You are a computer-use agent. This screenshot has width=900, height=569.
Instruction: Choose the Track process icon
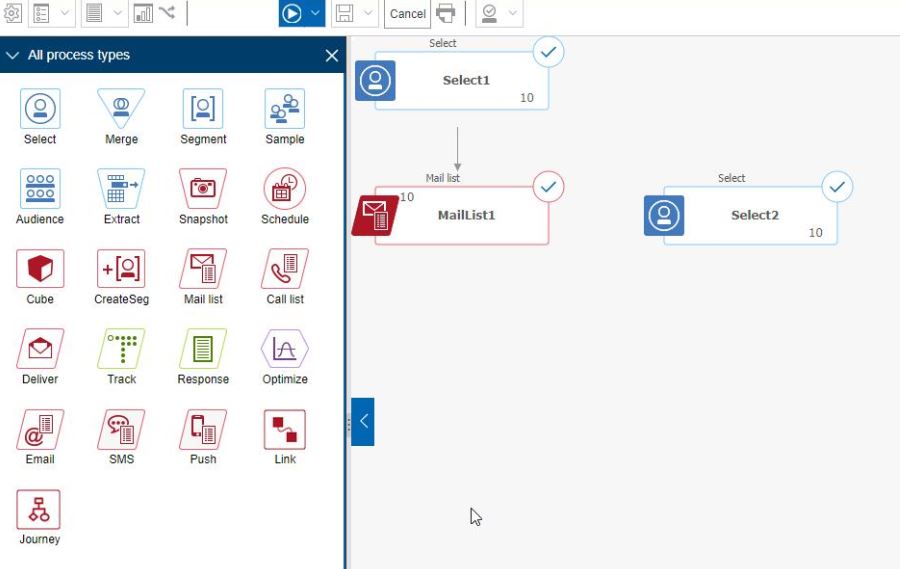(121, 348)
